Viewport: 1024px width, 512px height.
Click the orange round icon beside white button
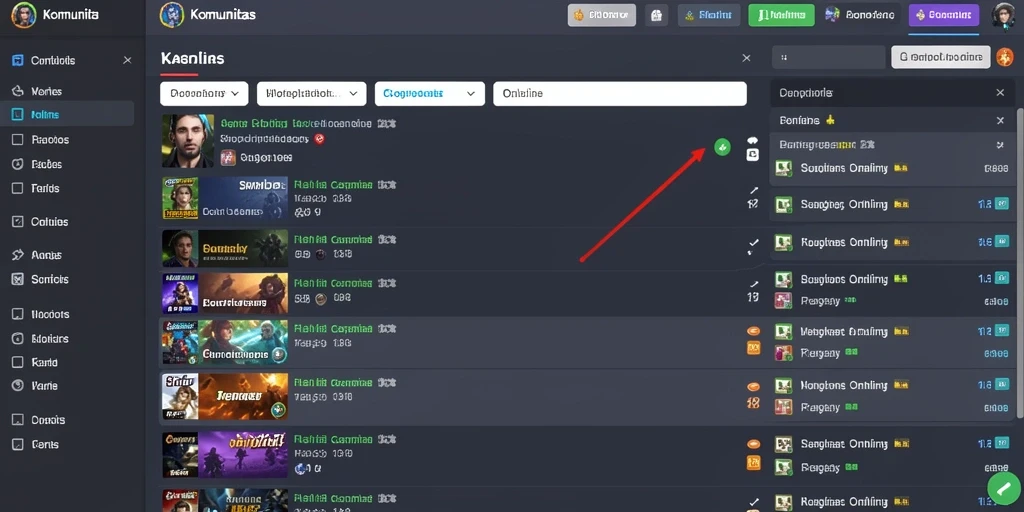pos(1004,57)
